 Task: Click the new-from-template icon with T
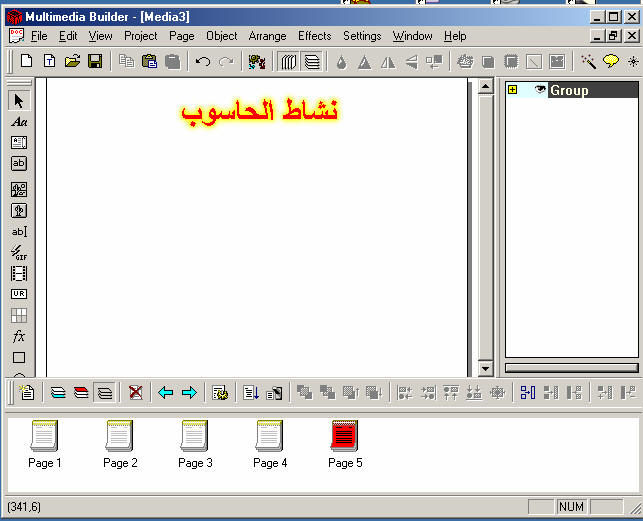coord(50,62)
